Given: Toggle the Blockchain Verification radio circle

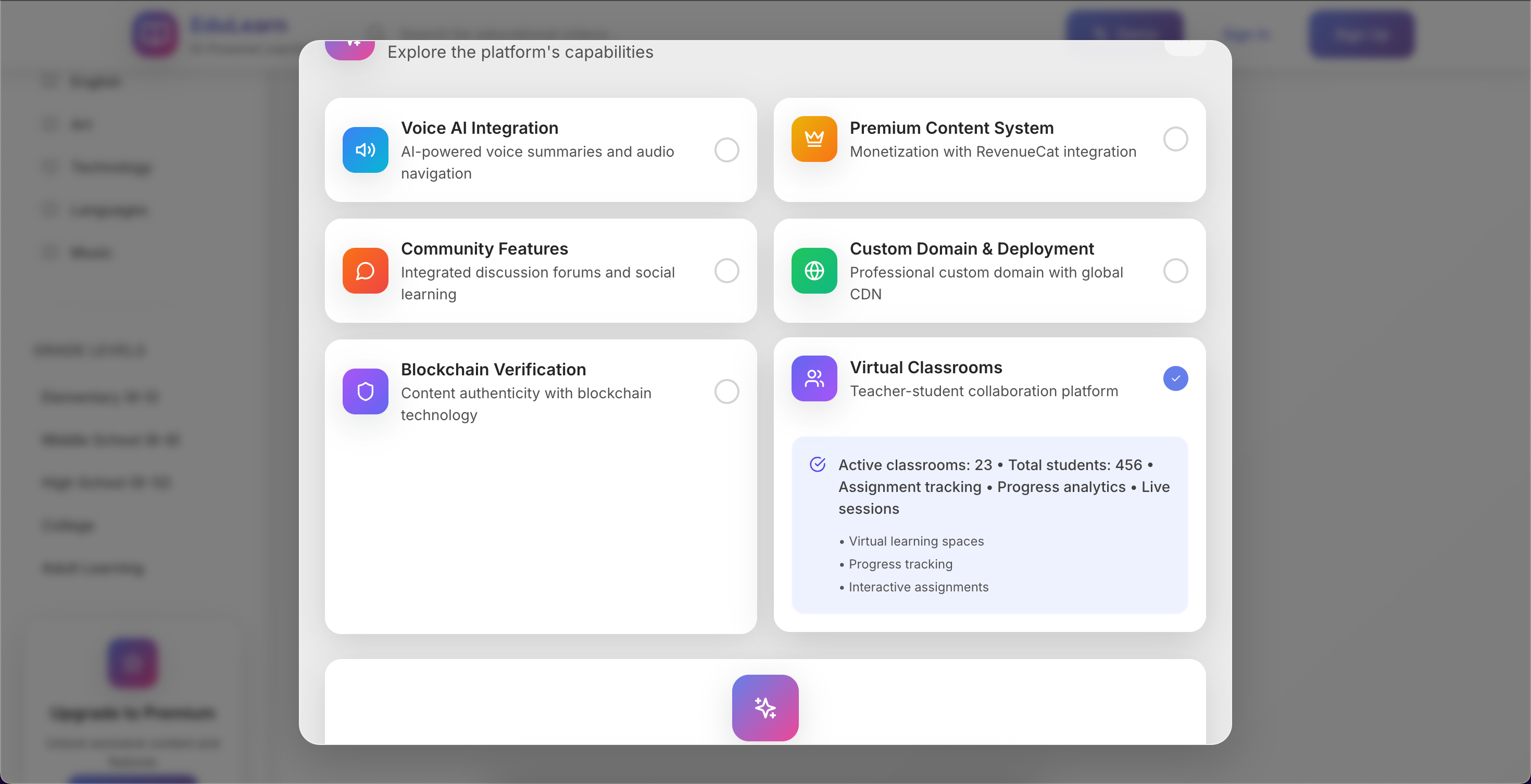Looking at the screenshot, I should [x=726, y=391].
